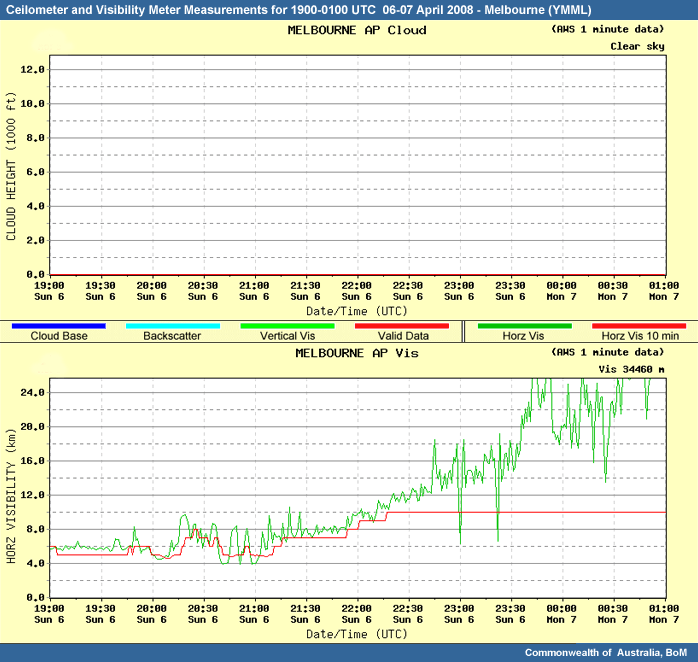Click the 'MELBOURNE AP Vis' chart title

click(x=357, y=353)
